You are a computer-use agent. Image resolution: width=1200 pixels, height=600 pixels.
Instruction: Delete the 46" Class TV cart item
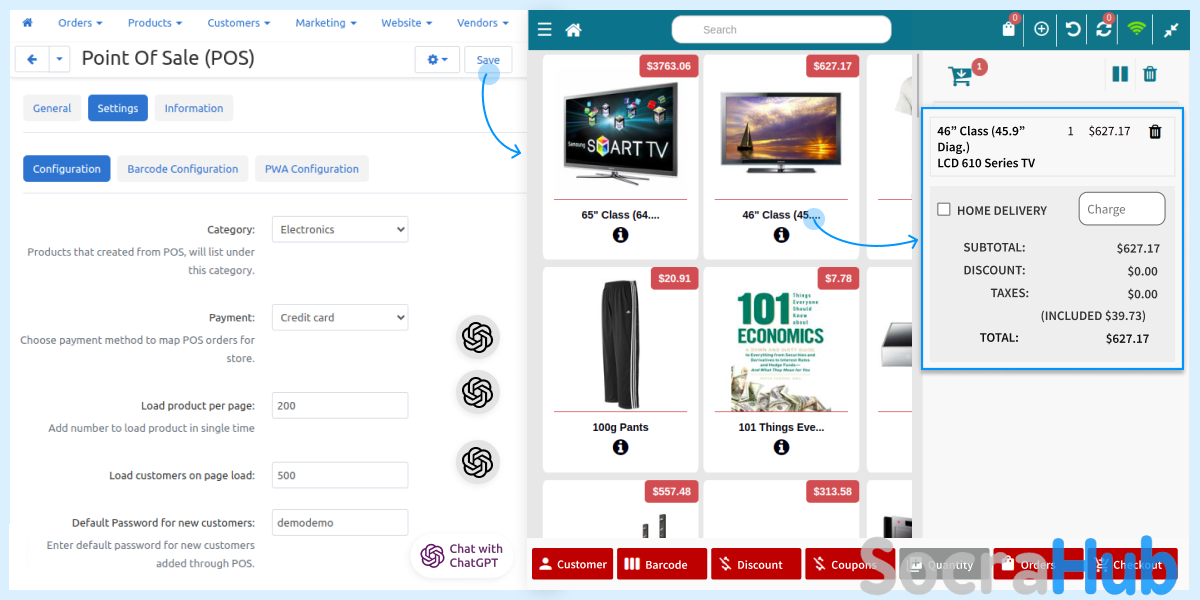pyautogui.click(x=1155, y=131)
